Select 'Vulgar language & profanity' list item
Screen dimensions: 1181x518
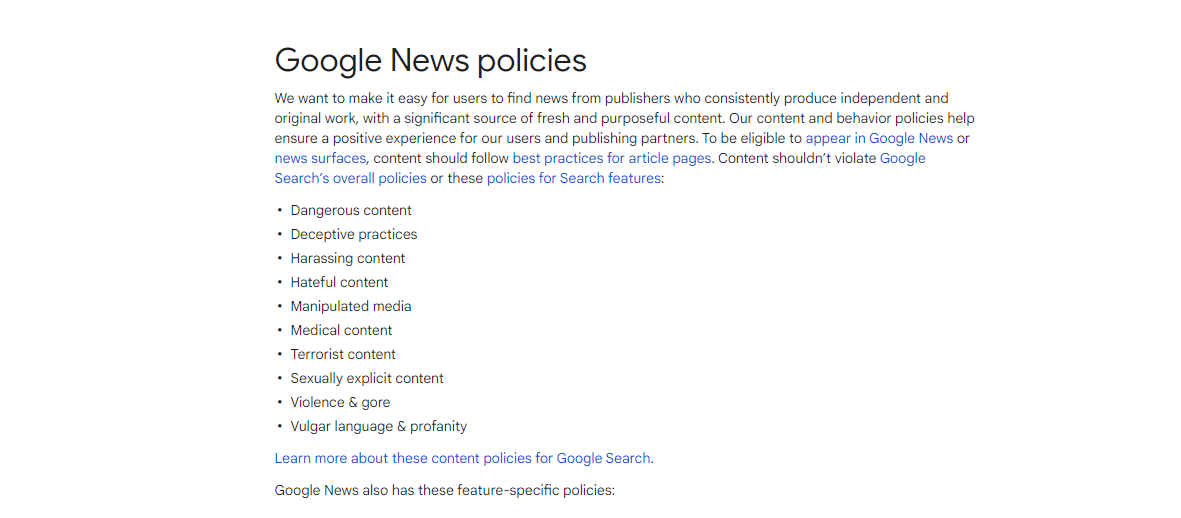[379, 427]
